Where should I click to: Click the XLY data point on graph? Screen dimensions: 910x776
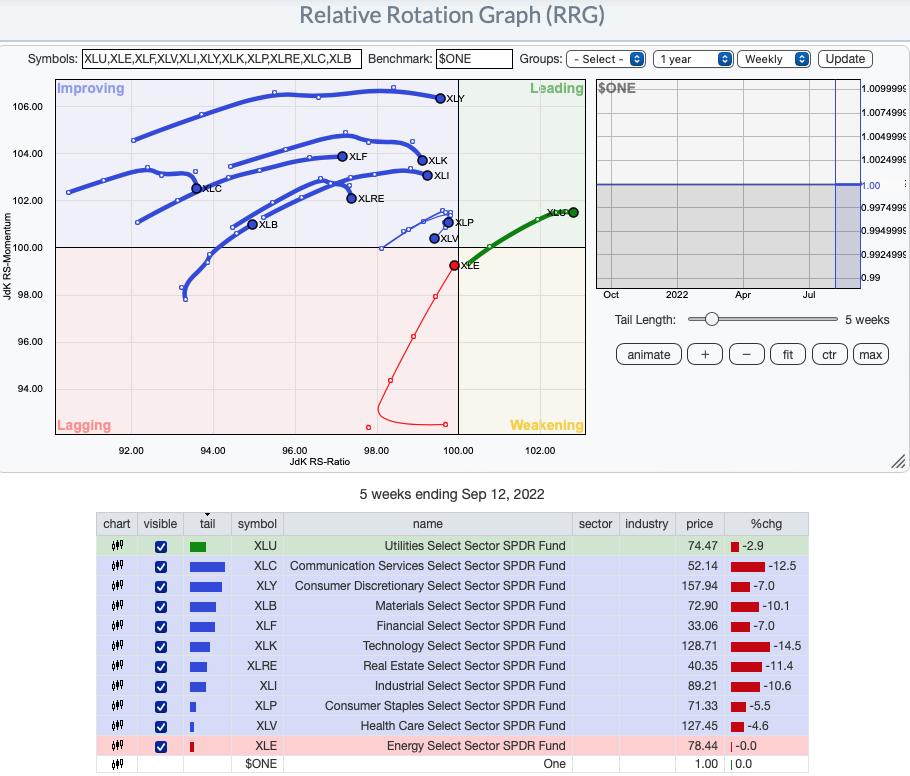pos(441,98)
